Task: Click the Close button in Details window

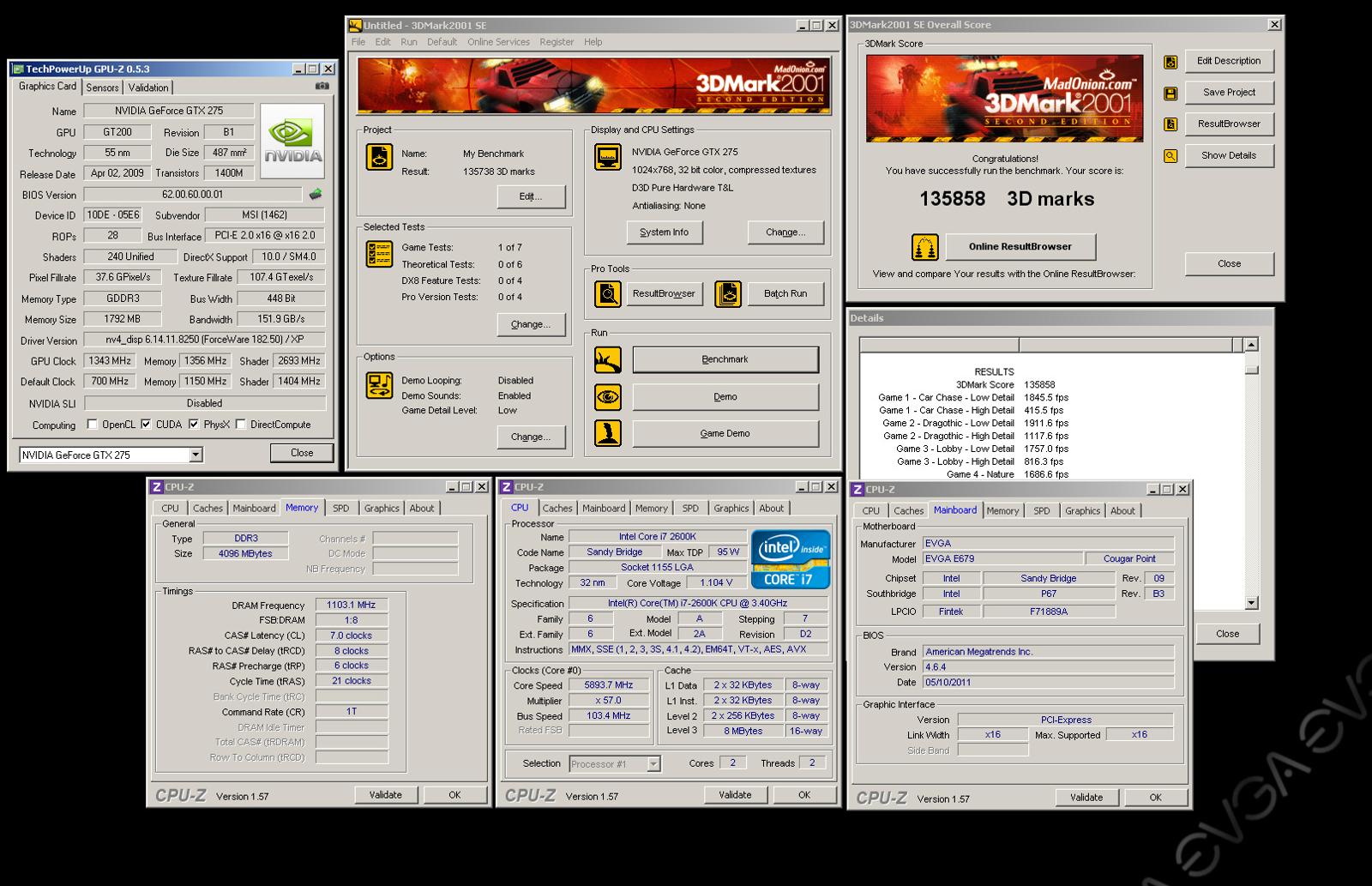Action: [x=1227, y=634]
